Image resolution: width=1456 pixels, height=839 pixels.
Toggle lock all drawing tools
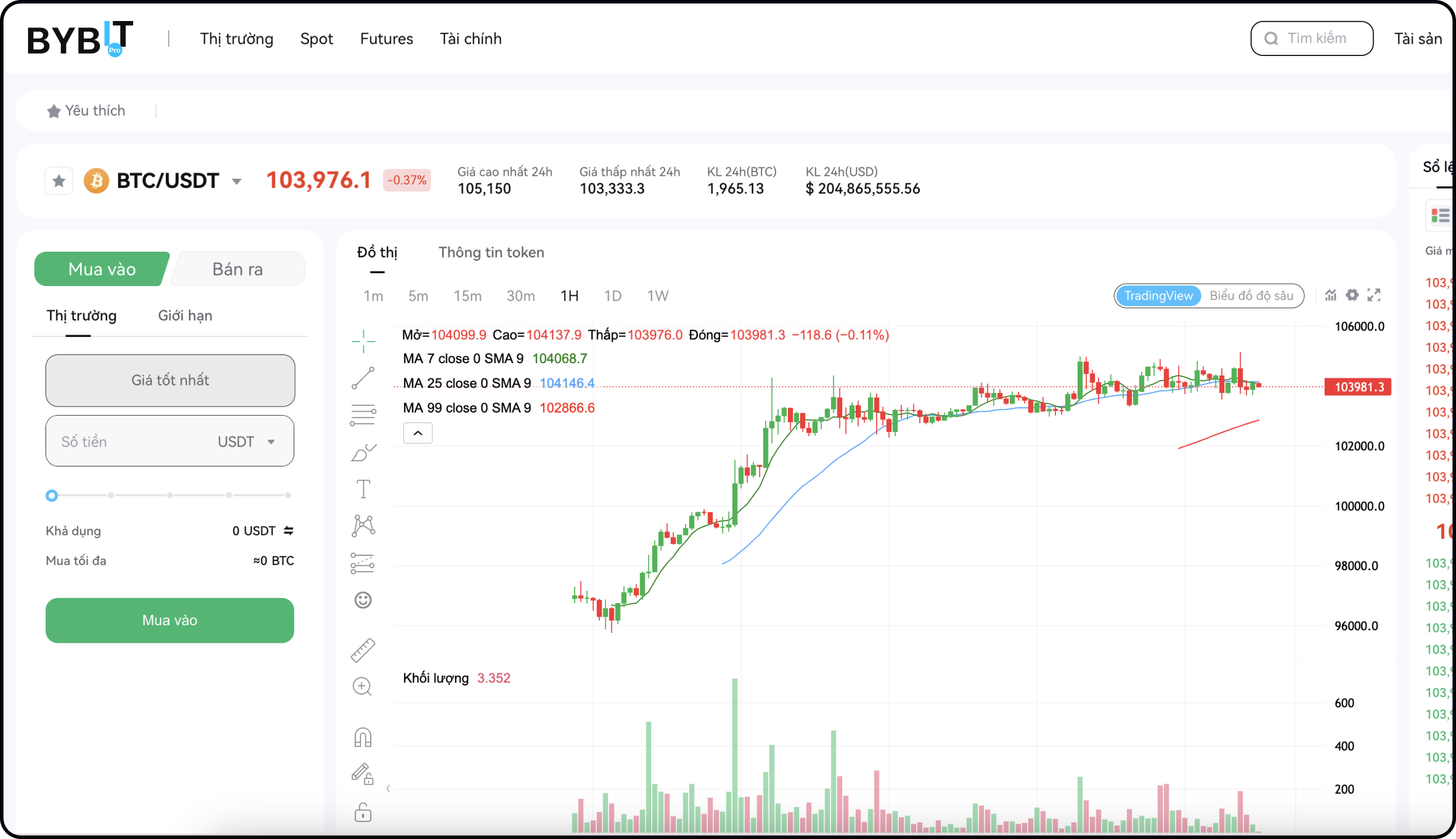pos(363,812)
